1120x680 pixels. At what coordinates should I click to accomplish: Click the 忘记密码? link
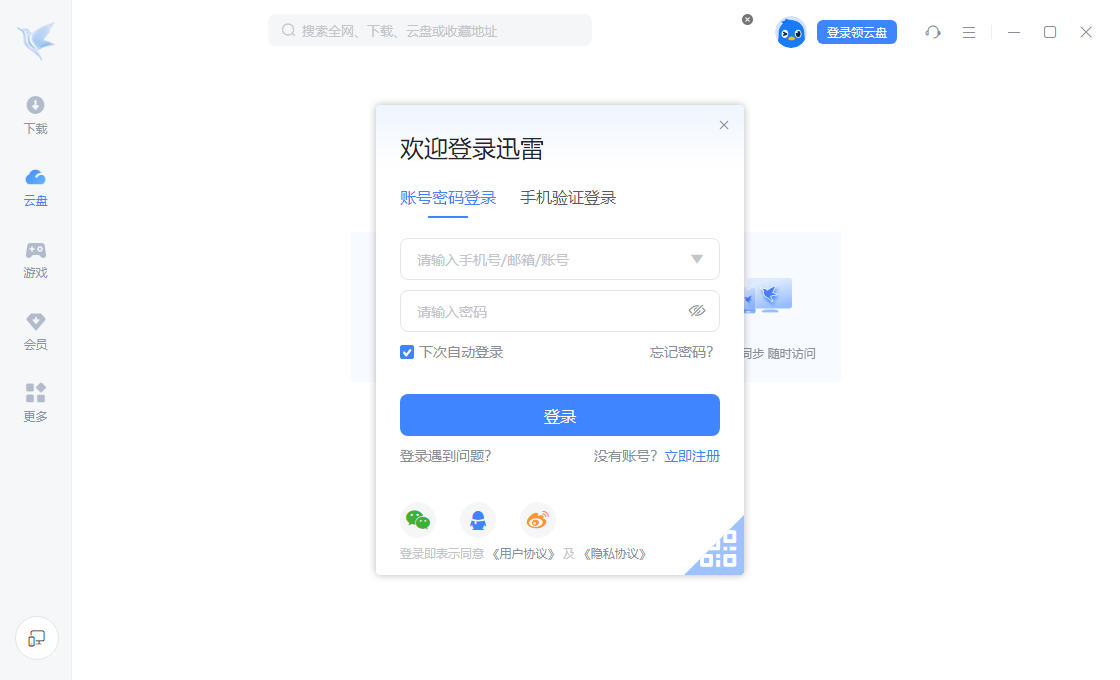pos(681,352)
